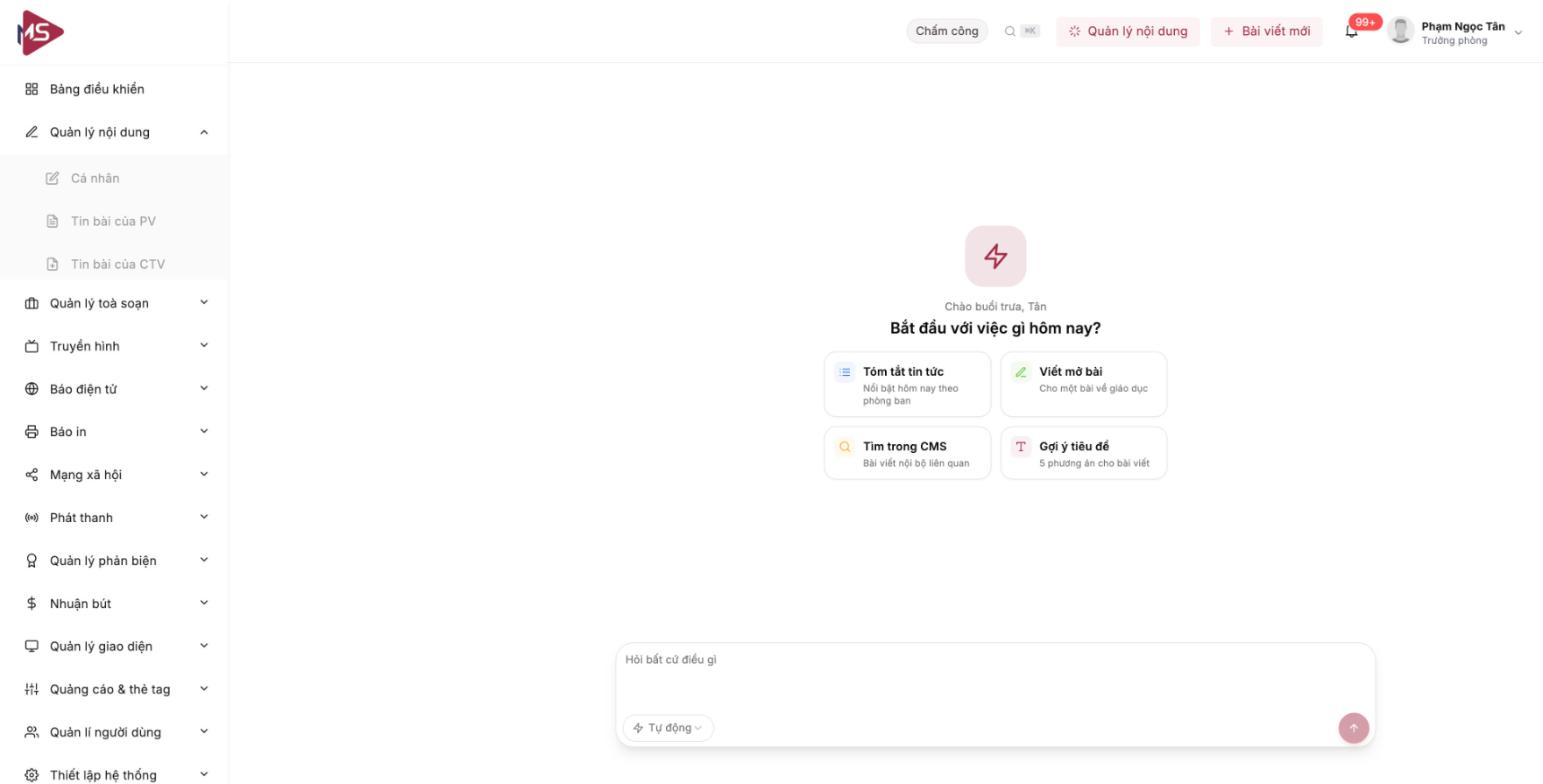This screenshot has width=1543, height=784.
Task: Open the Cá nhân submenu item
Action: point(114,178)
